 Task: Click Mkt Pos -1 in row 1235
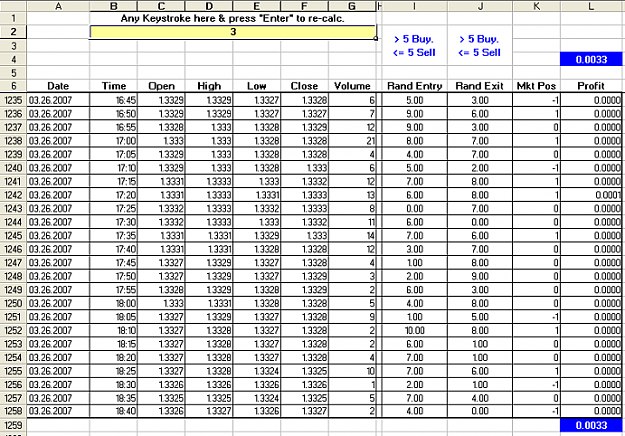click(x=537, y=100)
